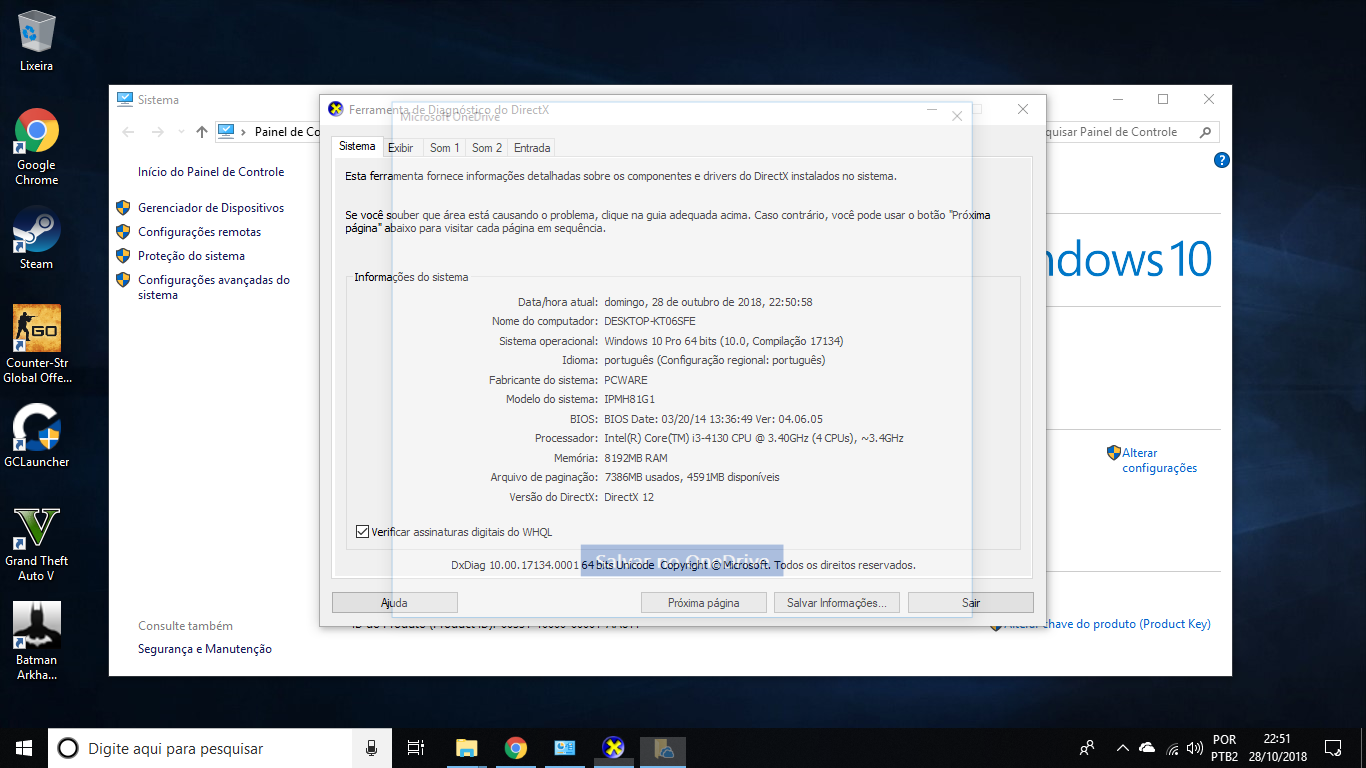Switch to the Sistema window taskbar icon
This screenshot has width=1366, height=768.
click(x=565, y=748)
